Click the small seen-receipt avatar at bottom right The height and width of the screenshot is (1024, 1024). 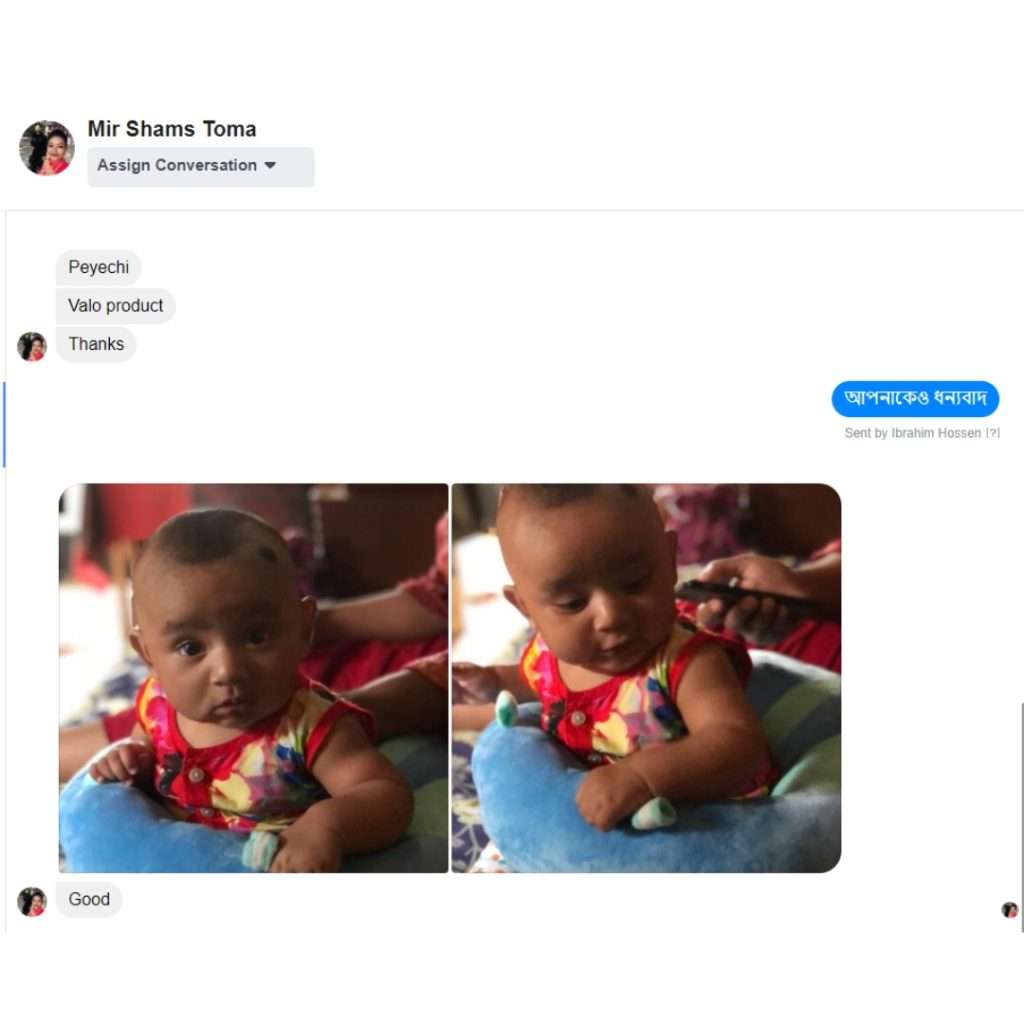click(1010, 909)
